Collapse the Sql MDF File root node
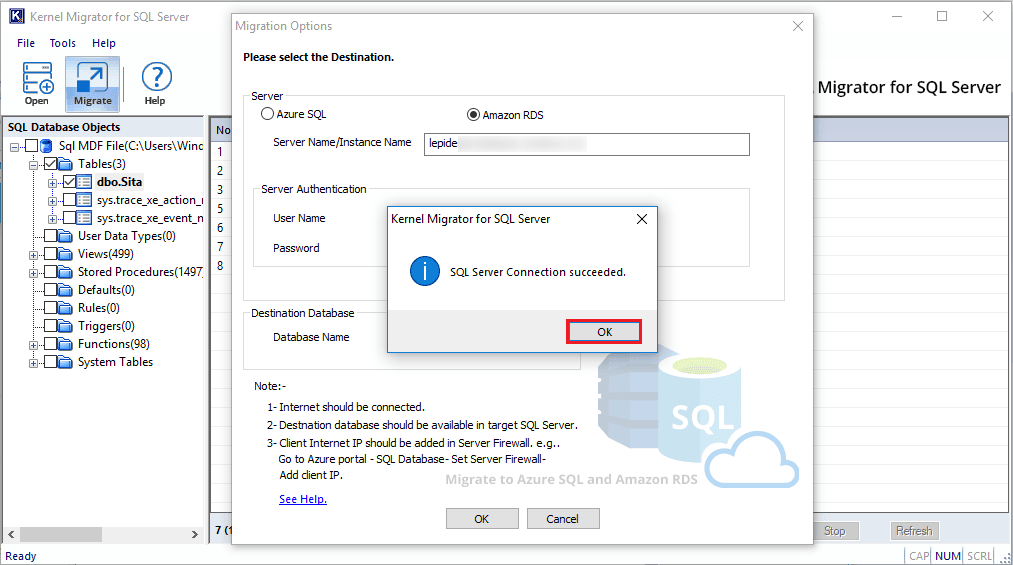Image resolution: width=1013 pixels, height=565 pixels. pos(14,147)
